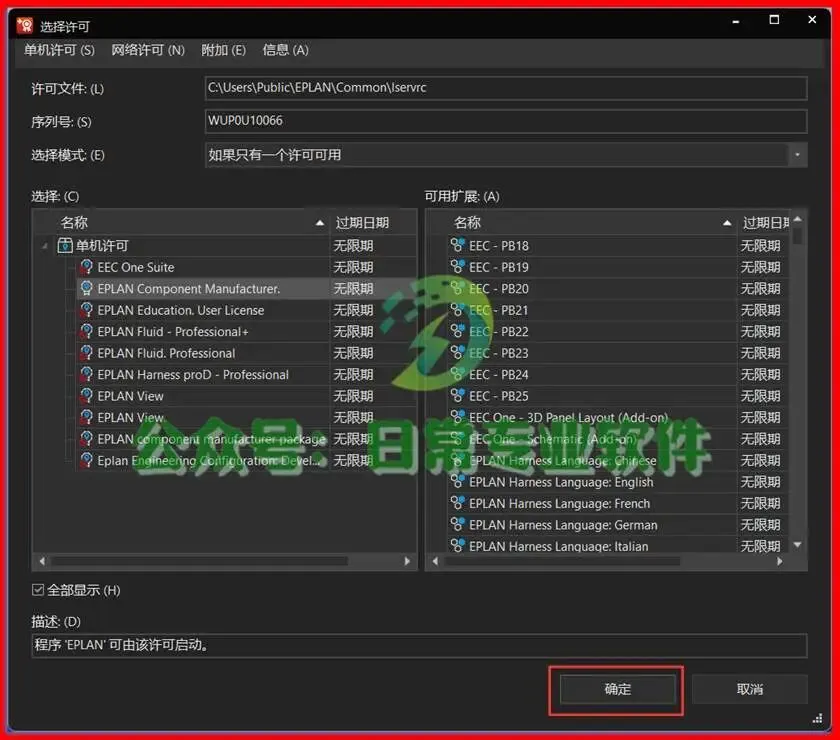The width and height of the screenshot is (840, 740).
Task: Sort left list by 名称 column arrow
Action: click(x=320, y=223)
